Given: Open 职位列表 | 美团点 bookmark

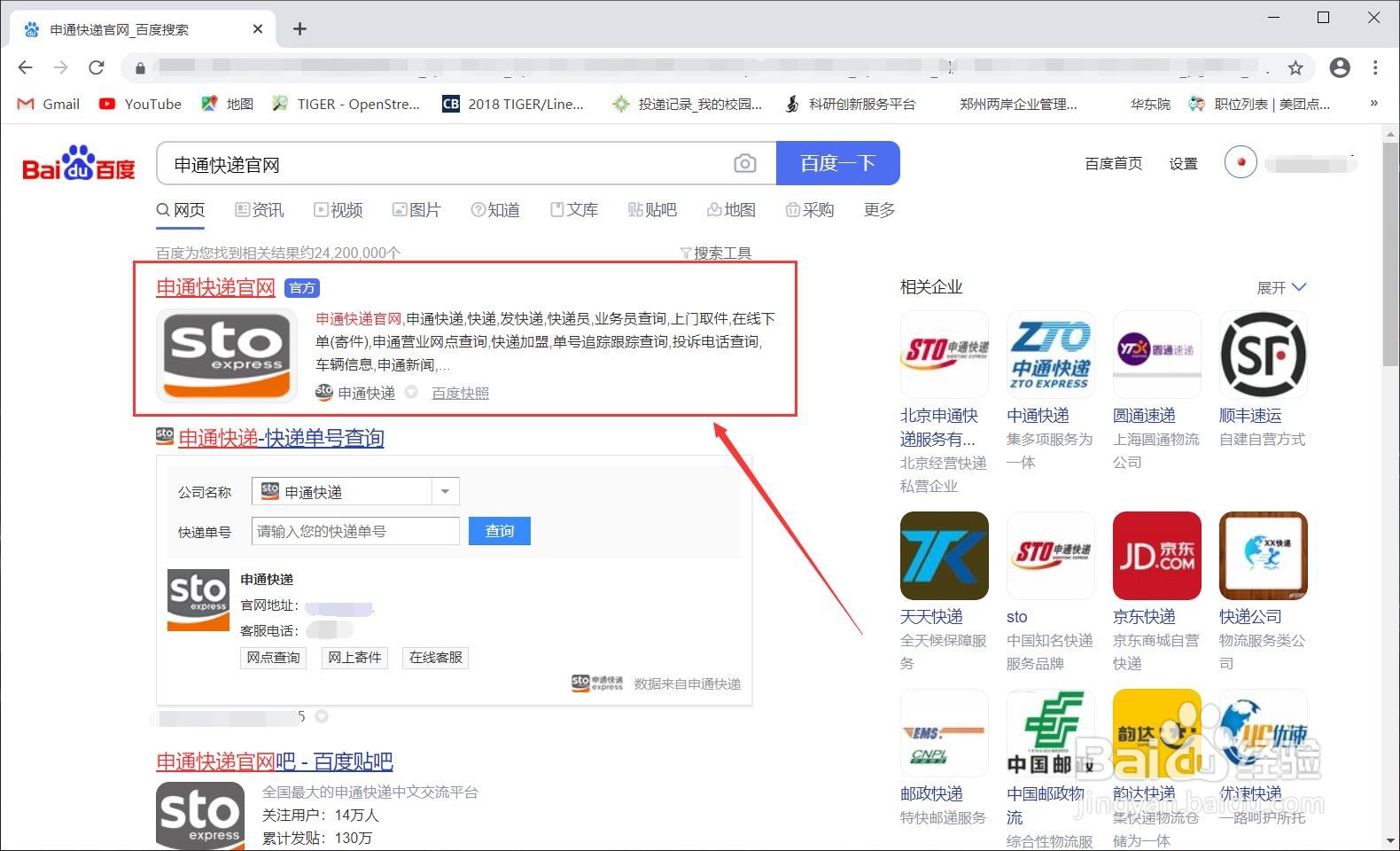Looking at the screenshot, I should (1259, 104).
